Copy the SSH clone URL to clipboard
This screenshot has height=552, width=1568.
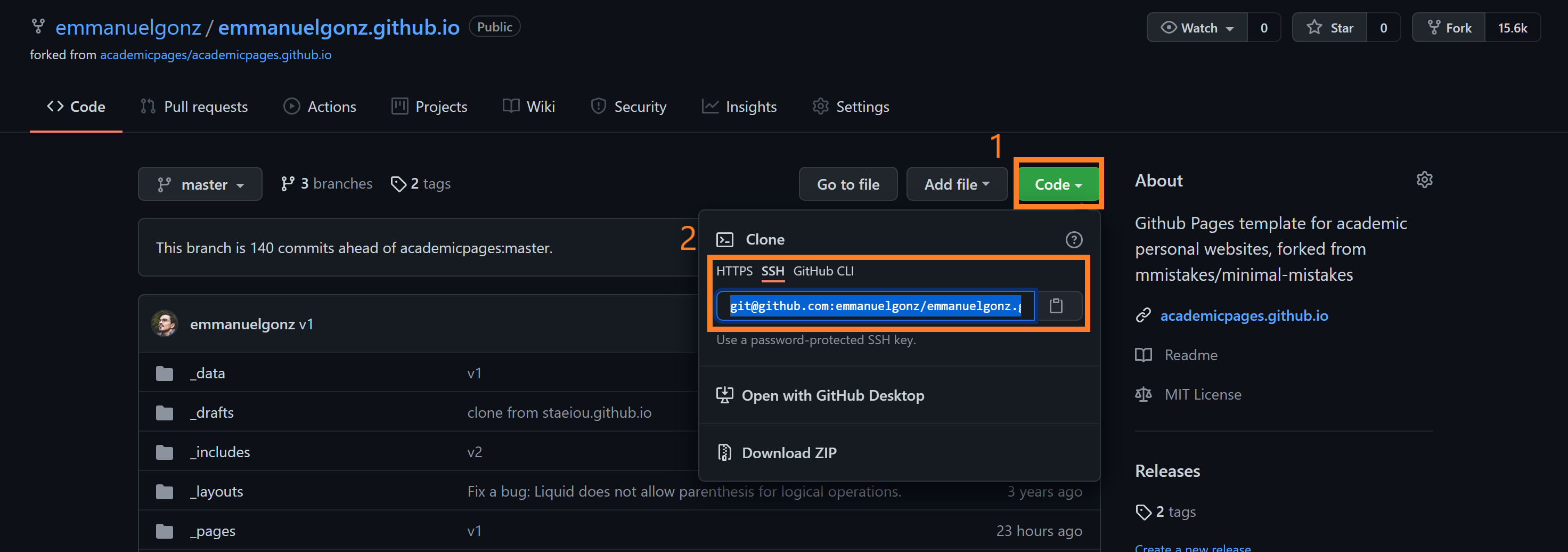(x=1056, y=306)
